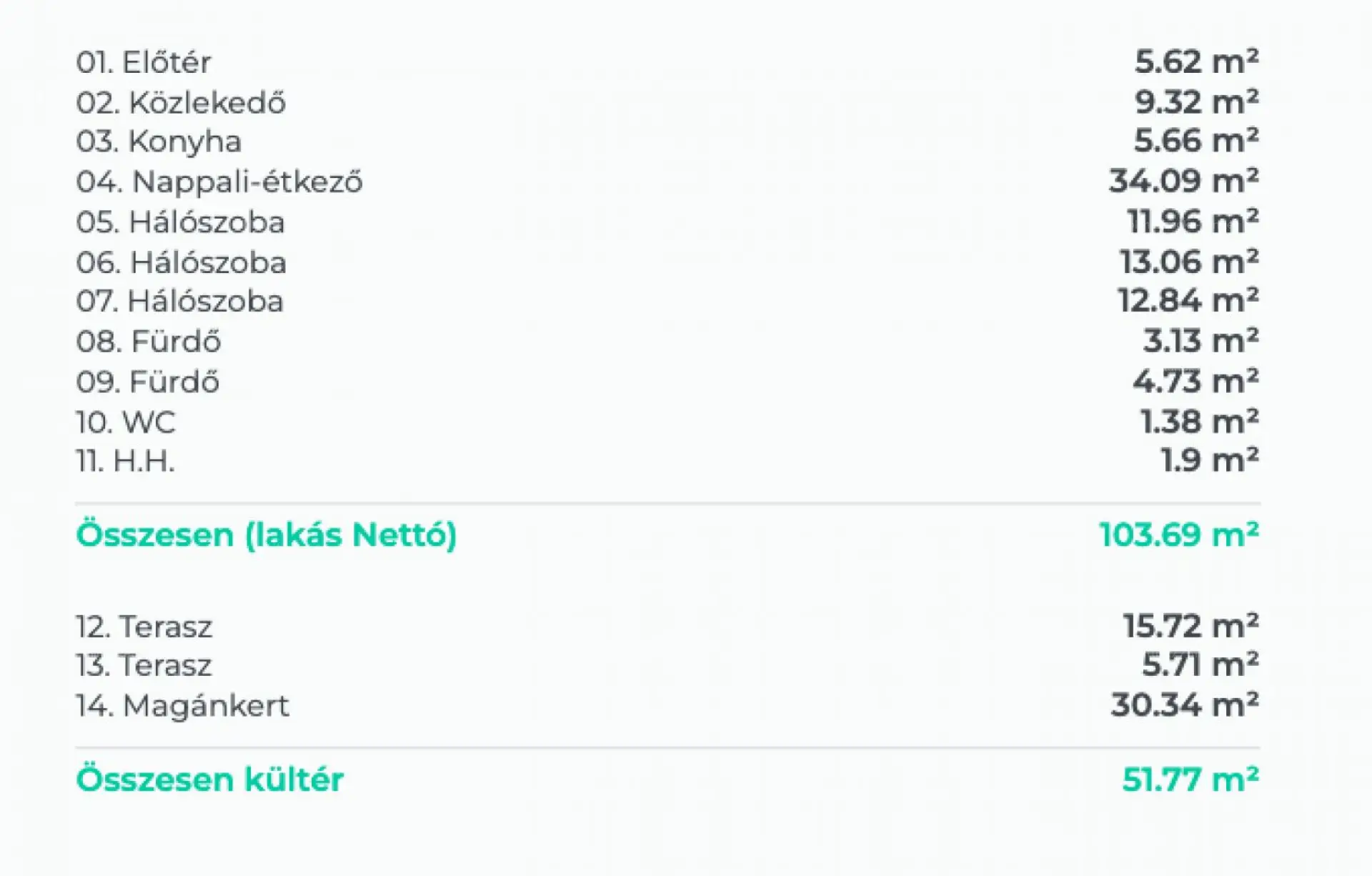Image resolution: width=1372 pixels, height=876 pixels.
Task: Click the "Összesen kültér" green heading
Action: coord(209,780)
